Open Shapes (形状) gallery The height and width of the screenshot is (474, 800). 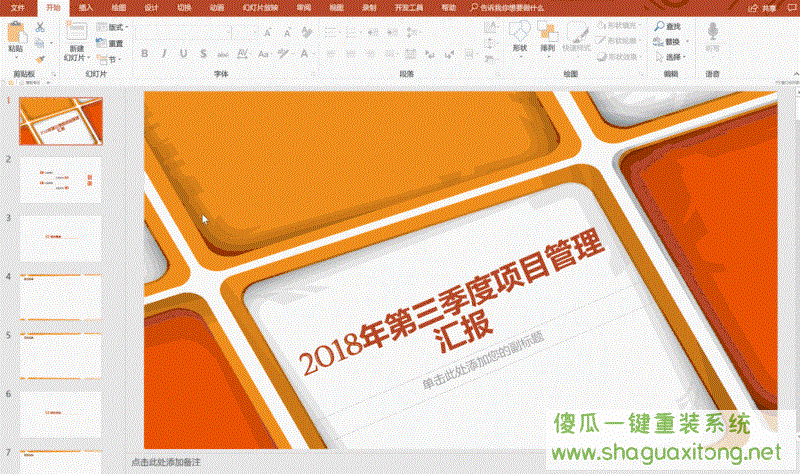pos(519,37)
